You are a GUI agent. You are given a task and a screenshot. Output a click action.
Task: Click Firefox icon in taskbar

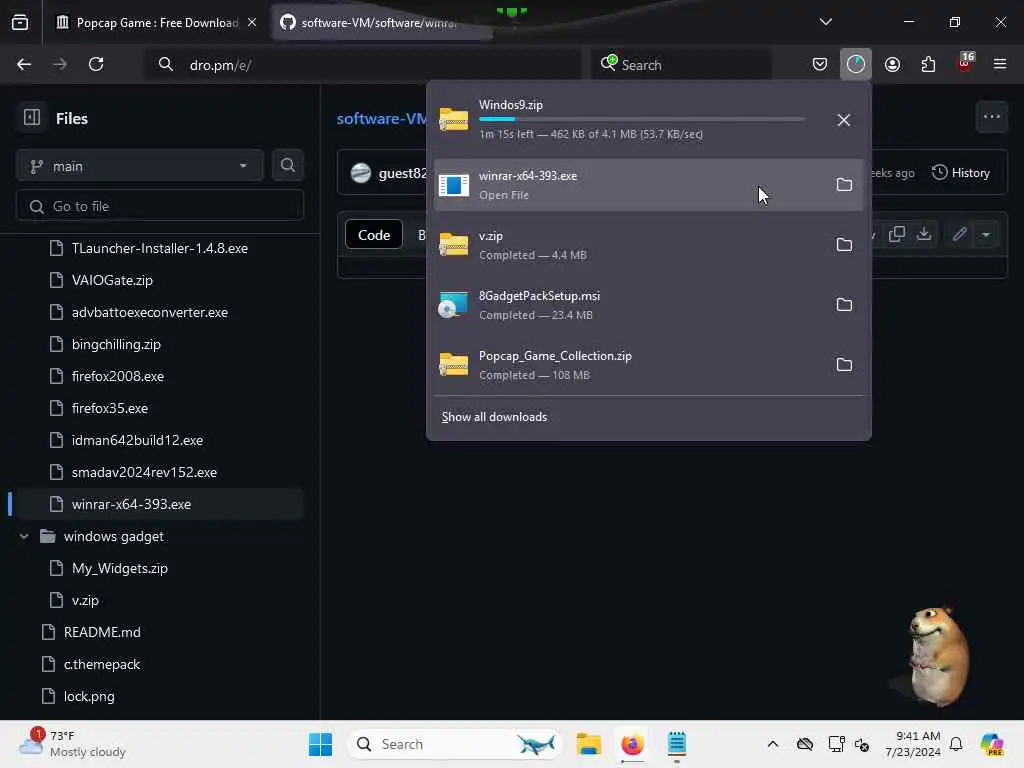coord(632,744)
